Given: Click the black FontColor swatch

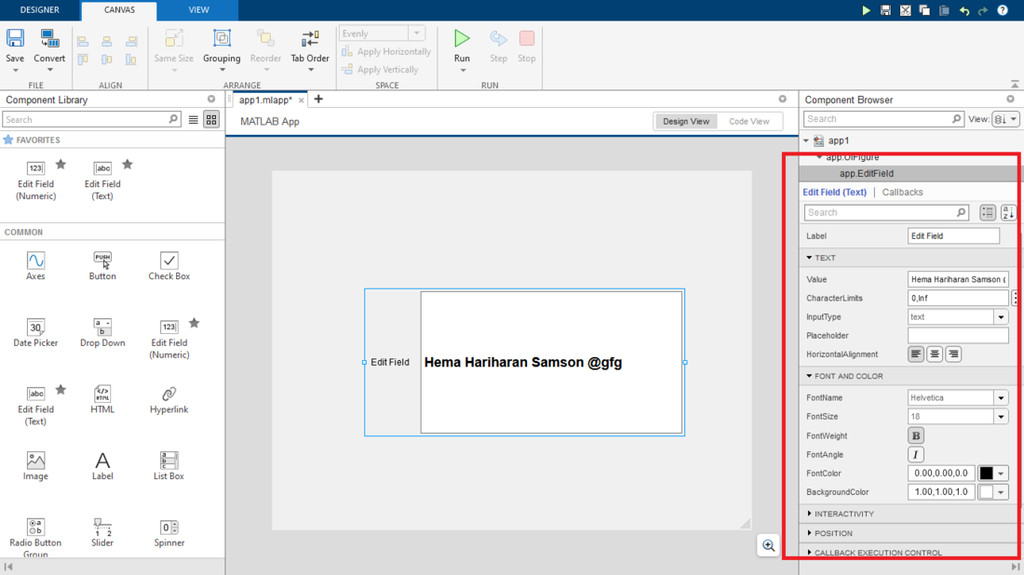Looking at the screenshot, I should (987, 474).
